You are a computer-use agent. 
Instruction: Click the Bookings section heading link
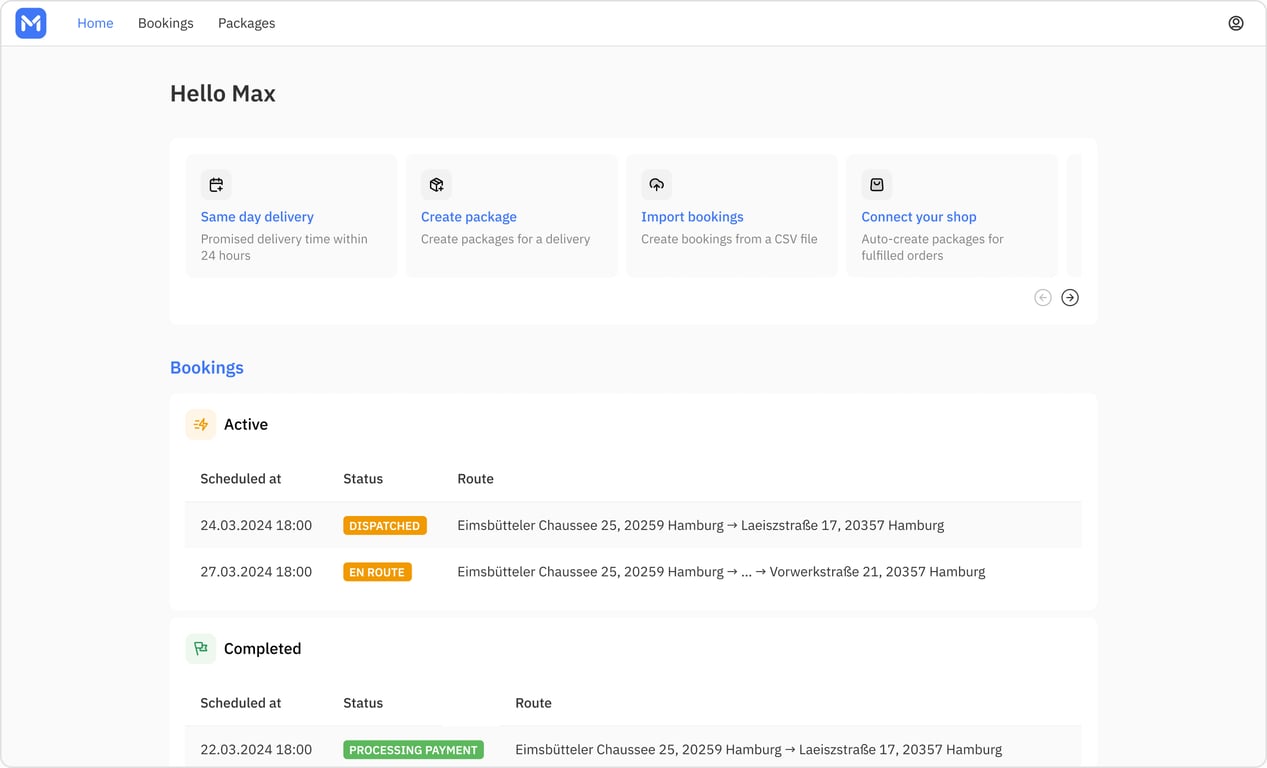click(207, 367)
